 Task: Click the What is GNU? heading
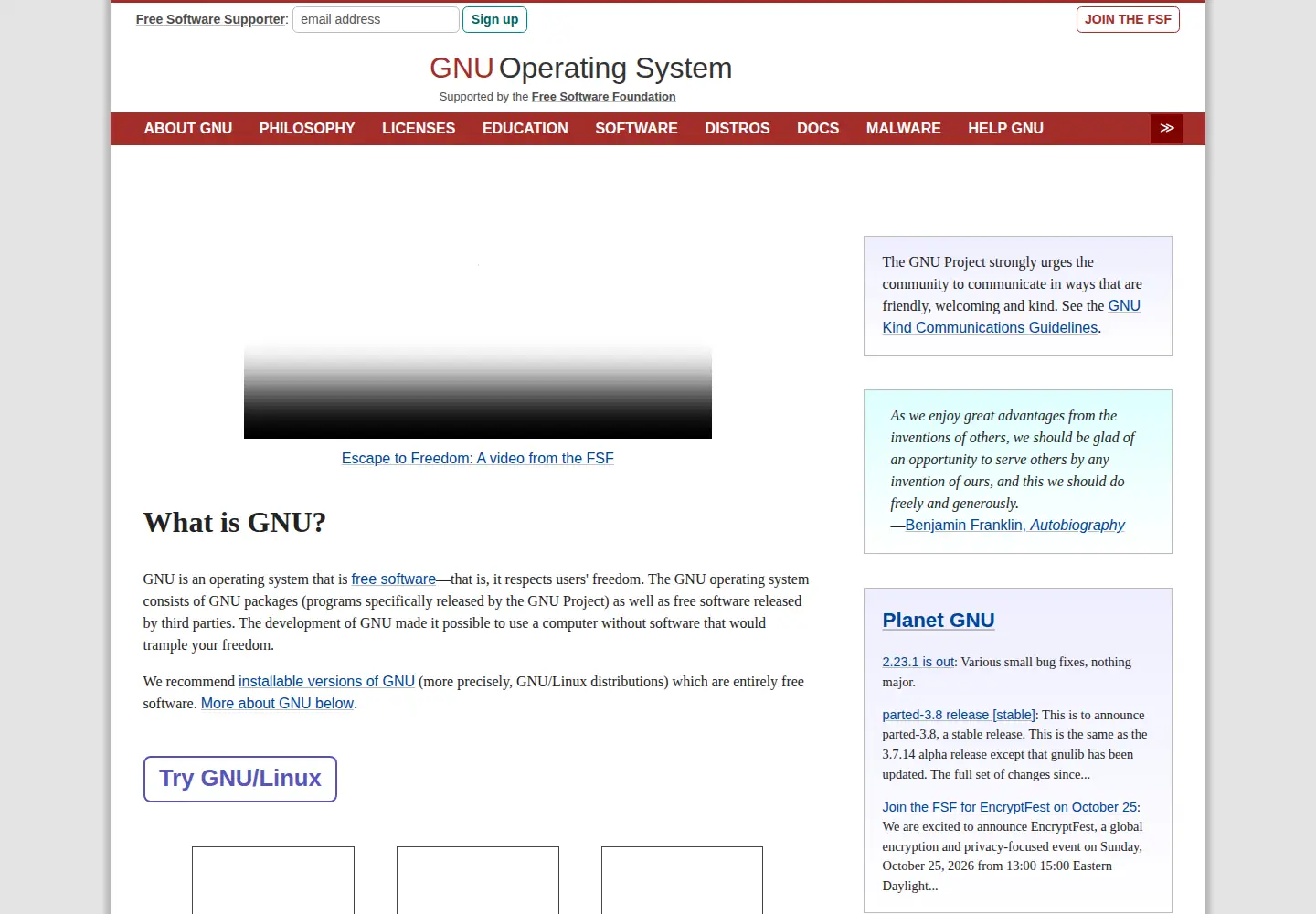pos(235,523)
